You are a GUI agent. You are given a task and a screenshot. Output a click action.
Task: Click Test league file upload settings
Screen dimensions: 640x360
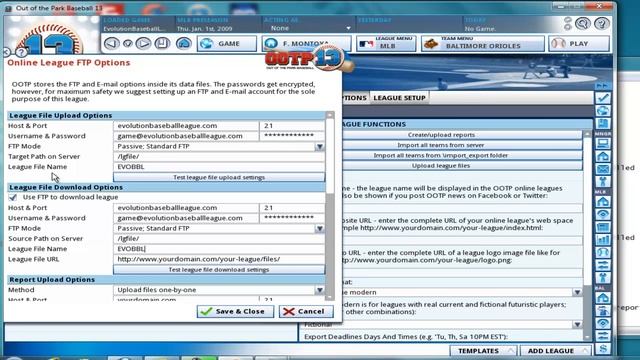[x=219, y=177]
